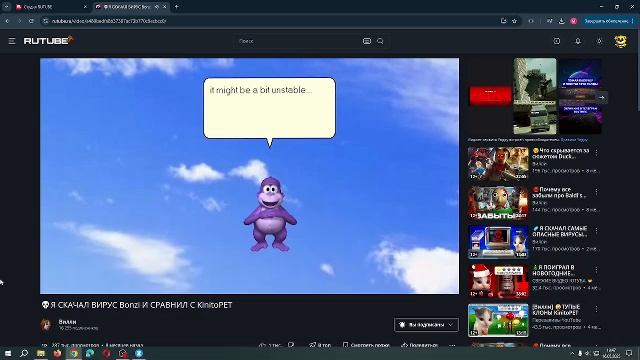Screen dimensions: 640x360
Task: Click the video player to pause playback
Action: (249, 176)
